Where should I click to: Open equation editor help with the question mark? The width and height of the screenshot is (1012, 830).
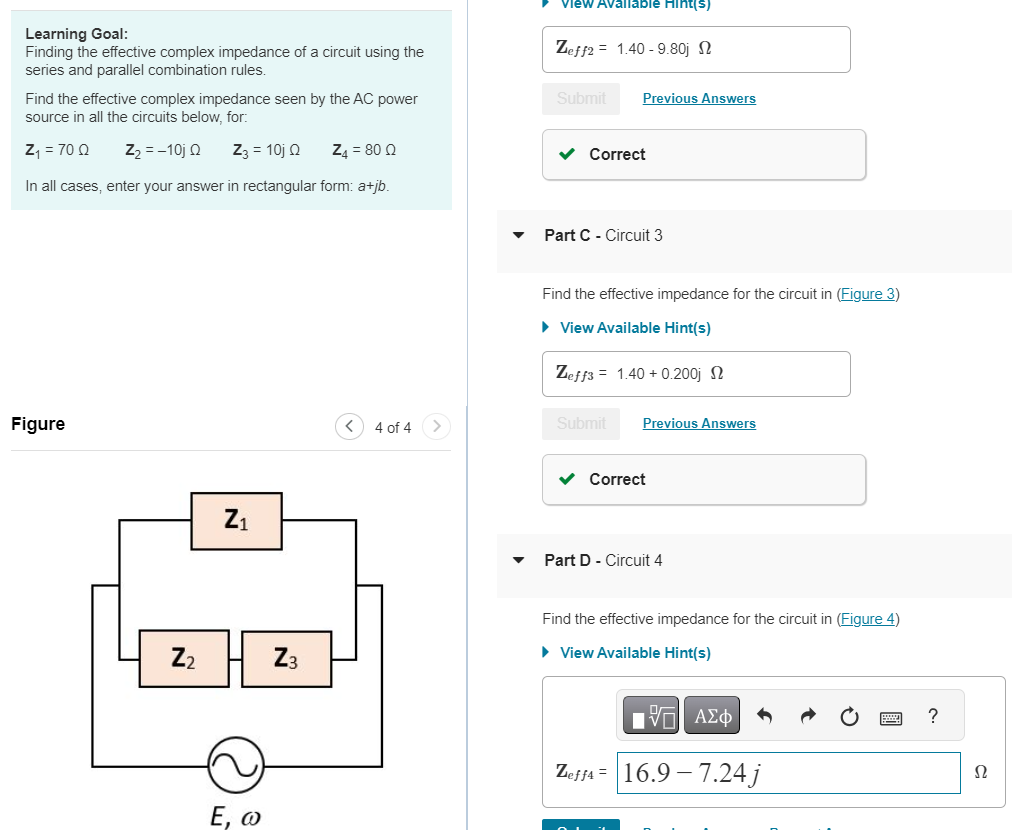(932, 716)
